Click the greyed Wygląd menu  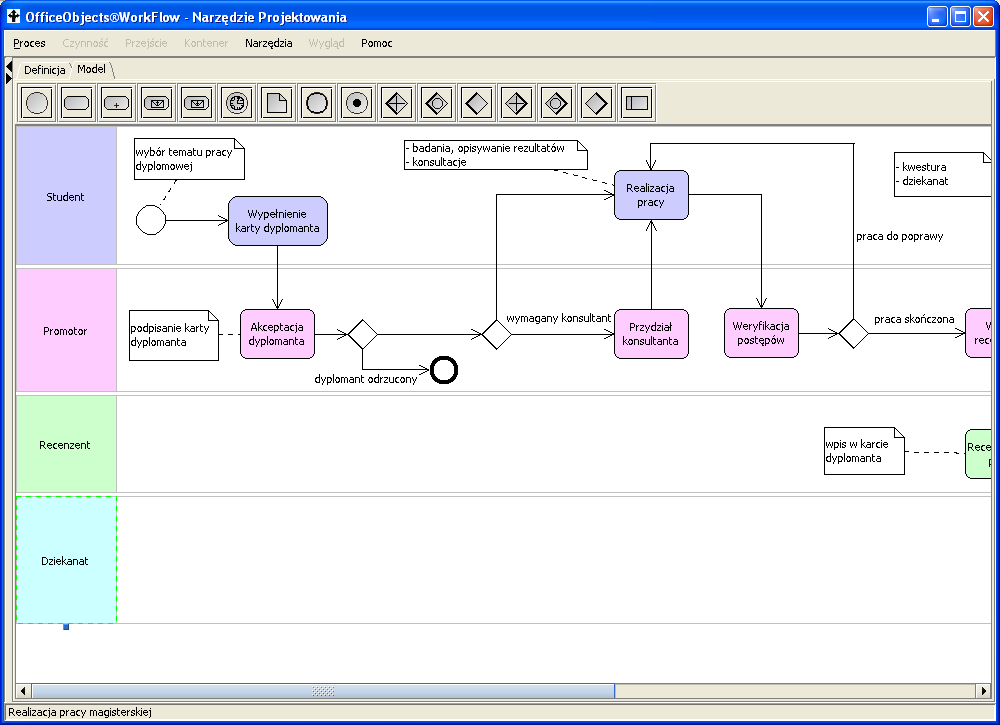click(x=327, y=43)
